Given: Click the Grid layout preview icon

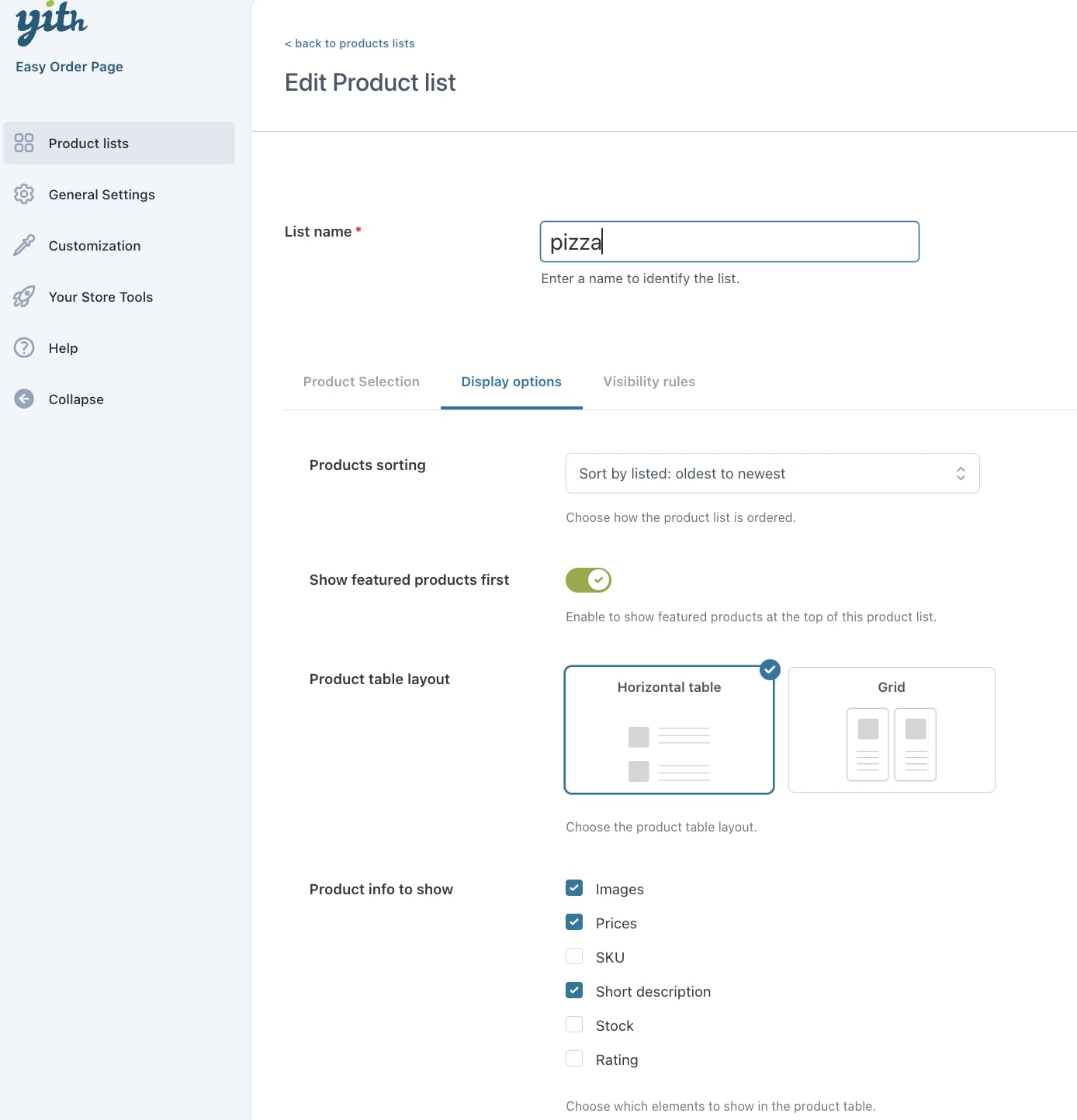Looking at the screenshot, I should [x=892, y=745].
